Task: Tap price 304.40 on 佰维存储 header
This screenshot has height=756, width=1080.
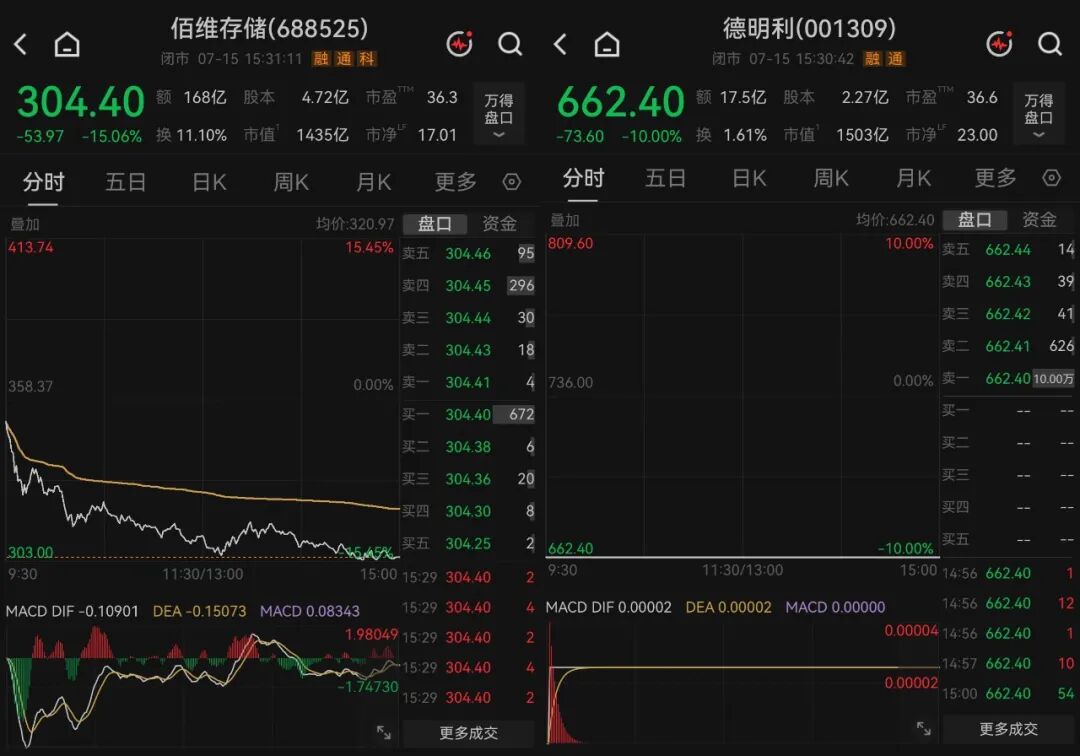Action: click(x=81, y=102)
